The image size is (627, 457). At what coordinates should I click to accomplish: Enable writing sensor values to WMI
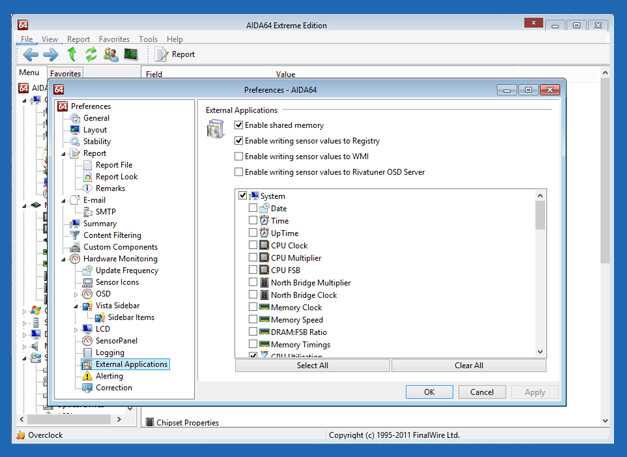pos(238,156)
